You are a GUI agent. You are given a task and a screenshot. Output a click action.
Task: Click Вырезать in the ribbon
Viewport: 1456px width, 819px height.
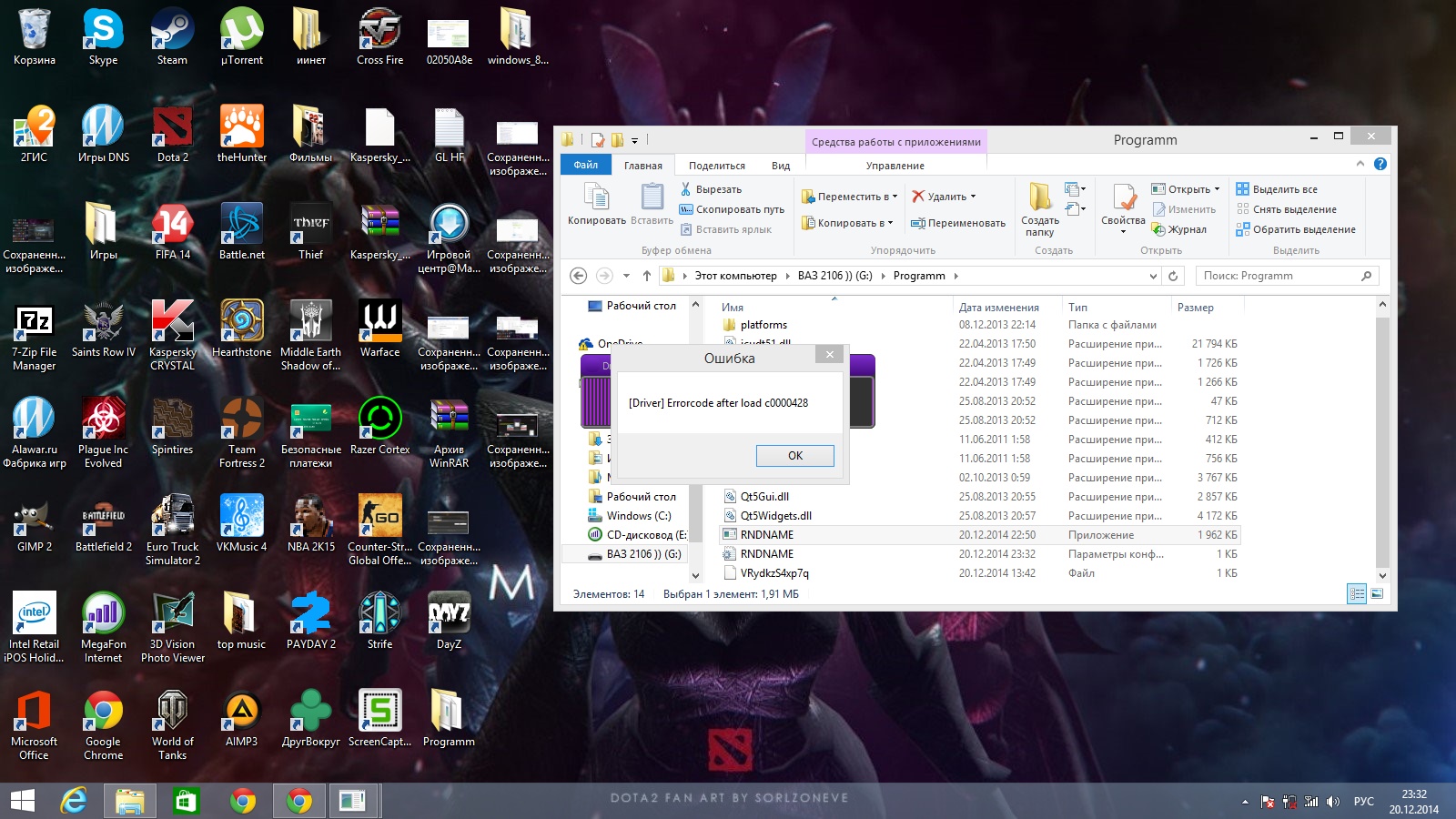click(711, 189)
